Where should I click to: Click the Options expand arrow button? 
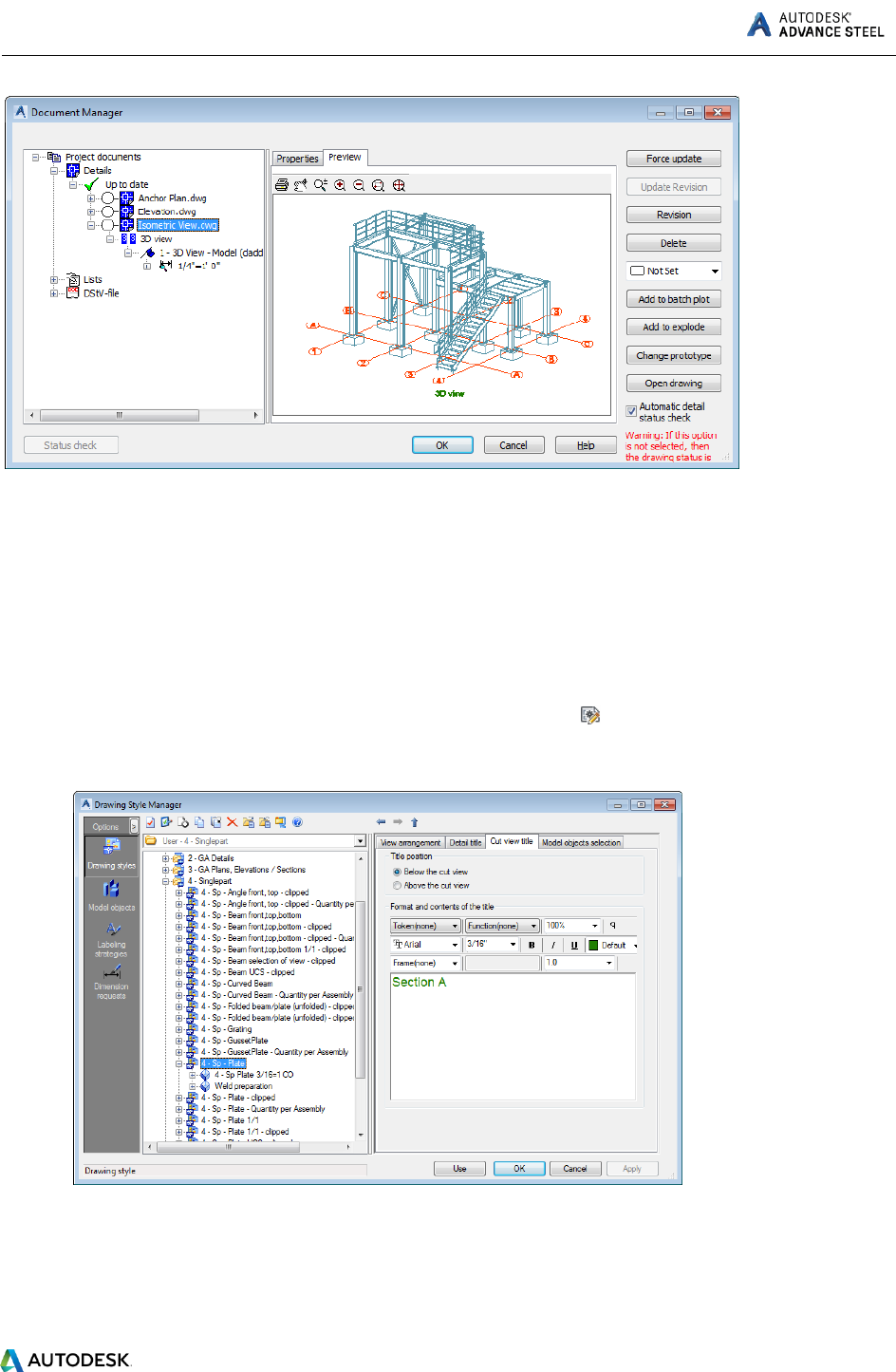134,827
